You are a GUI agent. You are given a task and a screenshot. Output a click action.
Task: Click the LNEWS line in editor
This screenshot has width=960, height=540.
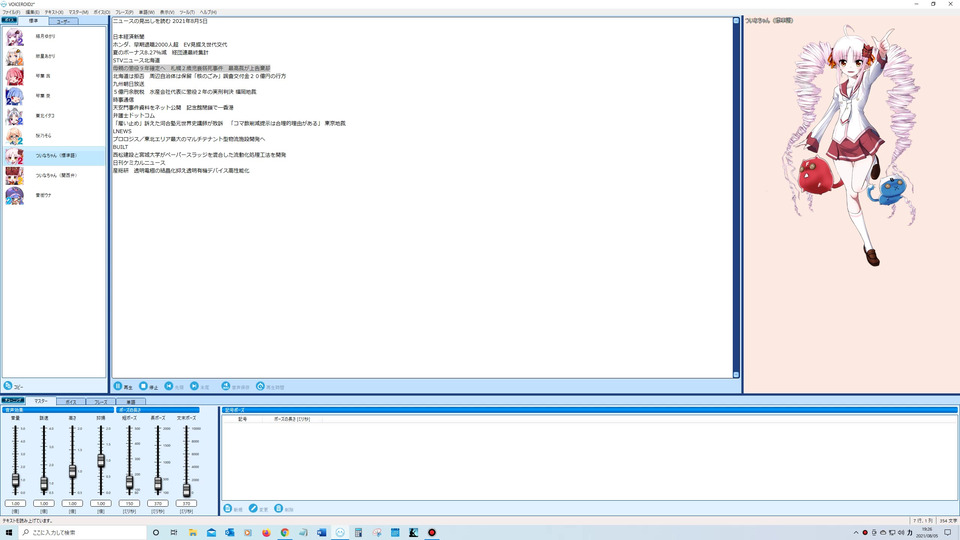point(122,131)
